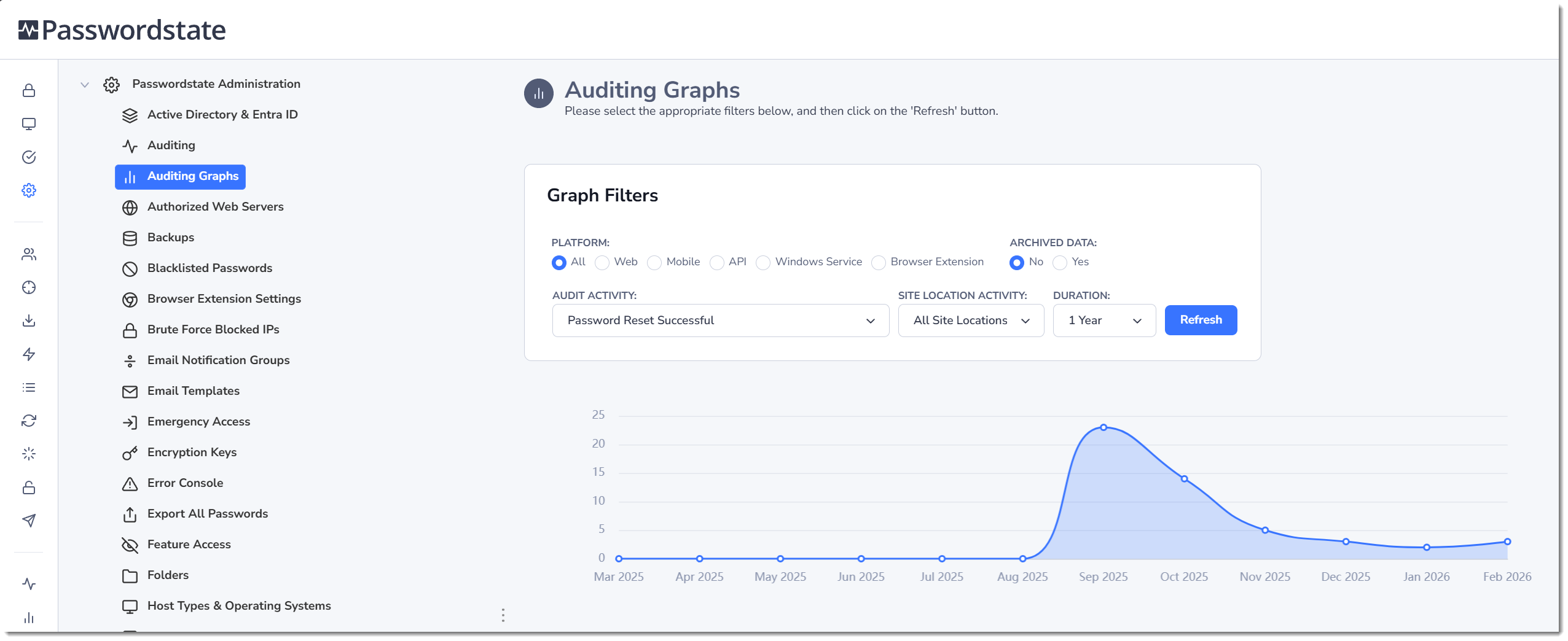Open Export All Passwords
Viewport: 1568px width, 641px height.
tap(208, 514)
